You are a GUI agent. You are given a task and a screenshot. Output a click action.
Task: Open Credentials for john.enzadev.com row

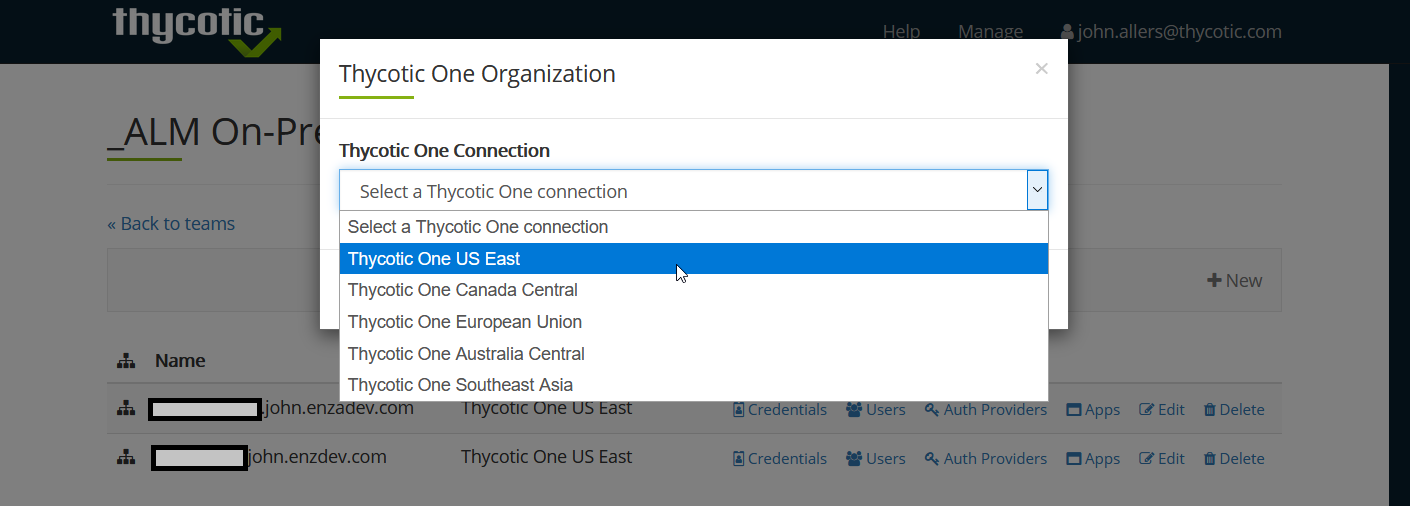point(780,410)
